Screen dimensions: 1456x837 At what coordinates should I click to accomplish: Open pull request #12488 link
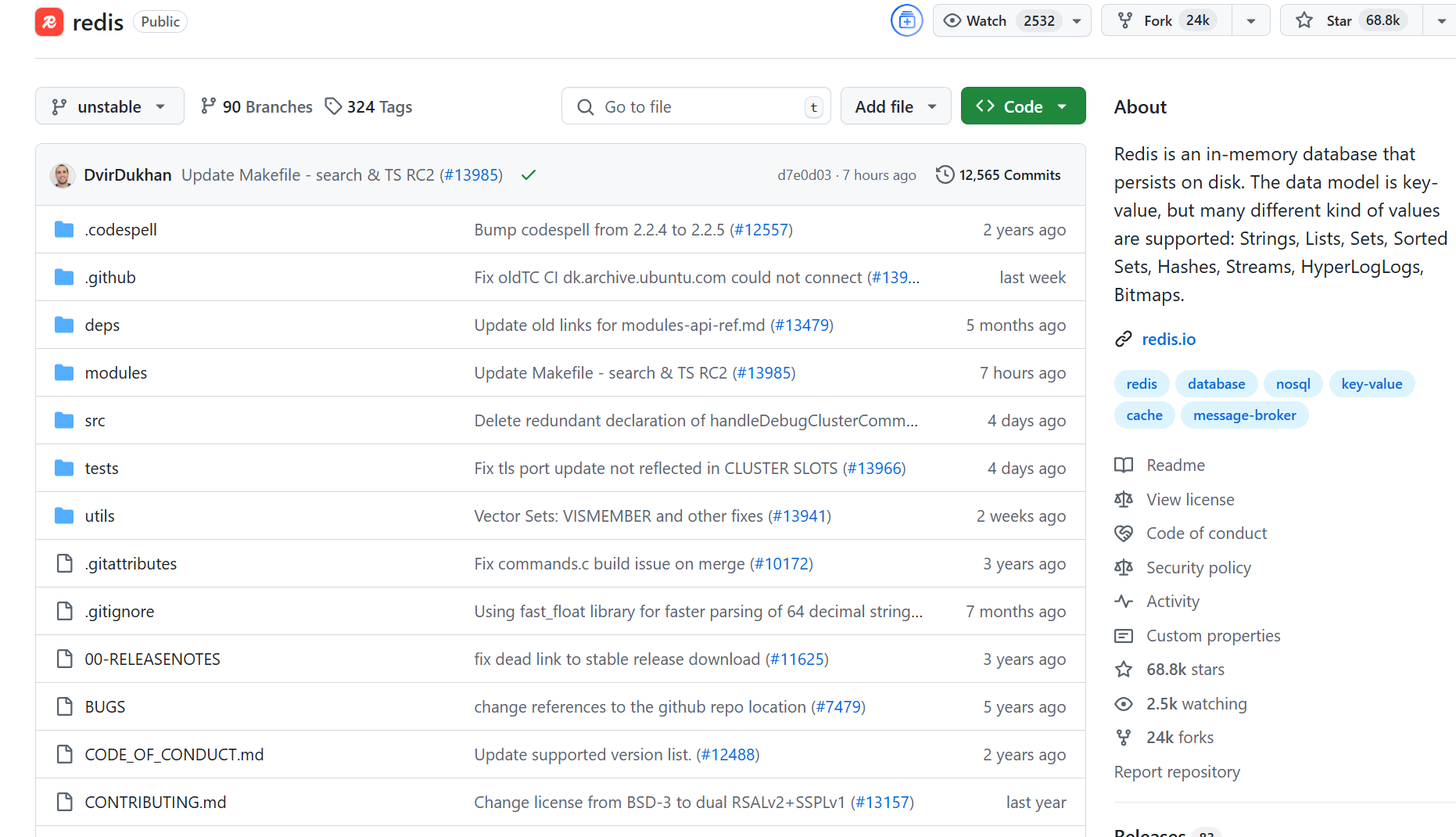pos(728,755)
